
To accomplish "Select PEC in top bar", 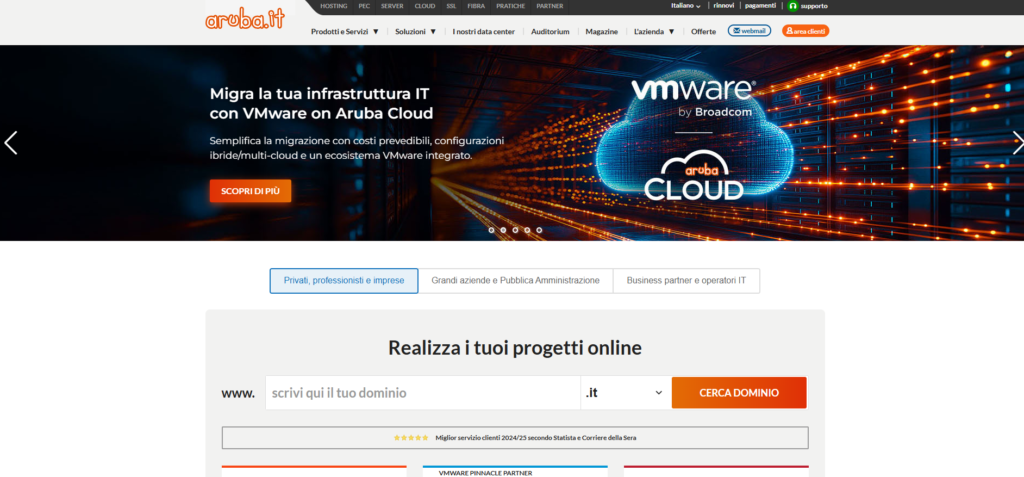I will pyautogui.click(x=364, y=6).
